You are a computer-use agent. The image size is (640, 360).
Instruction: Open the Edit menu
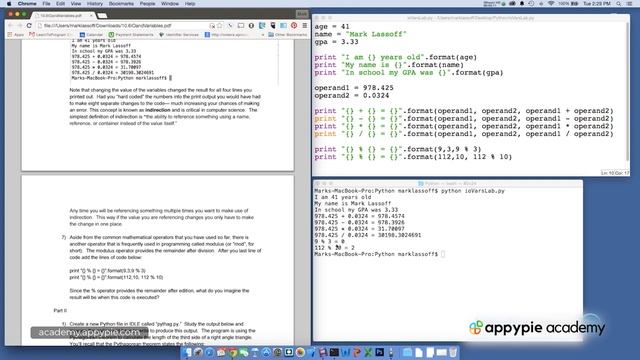click(60, 4)
